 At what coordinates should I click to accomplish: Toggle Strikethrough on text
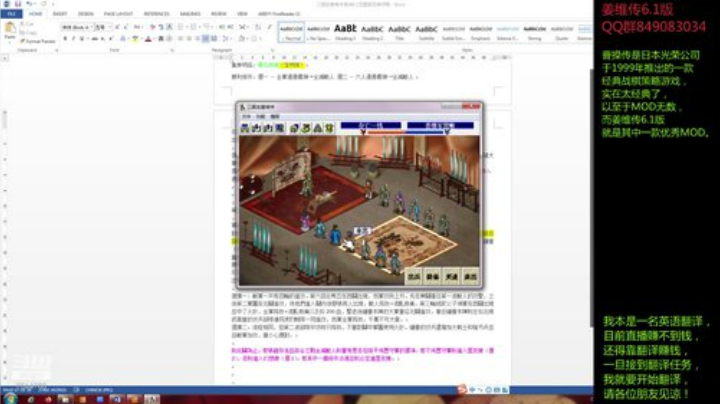95,39
